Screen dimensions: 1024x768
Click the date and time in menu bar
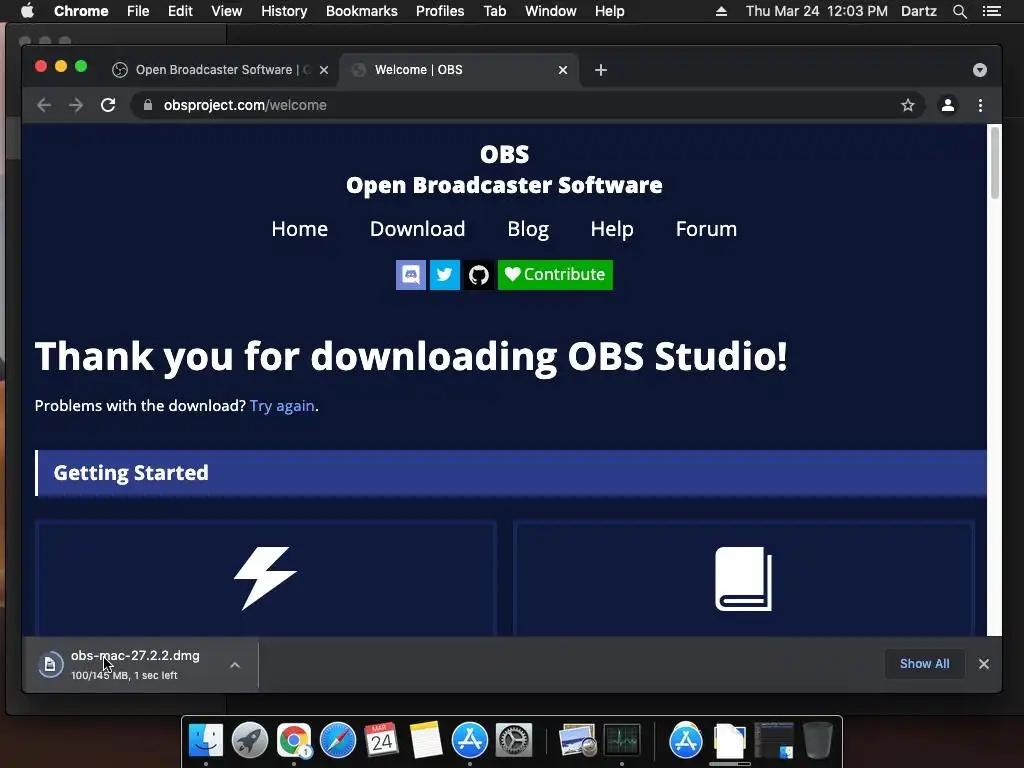click(816, 11)
